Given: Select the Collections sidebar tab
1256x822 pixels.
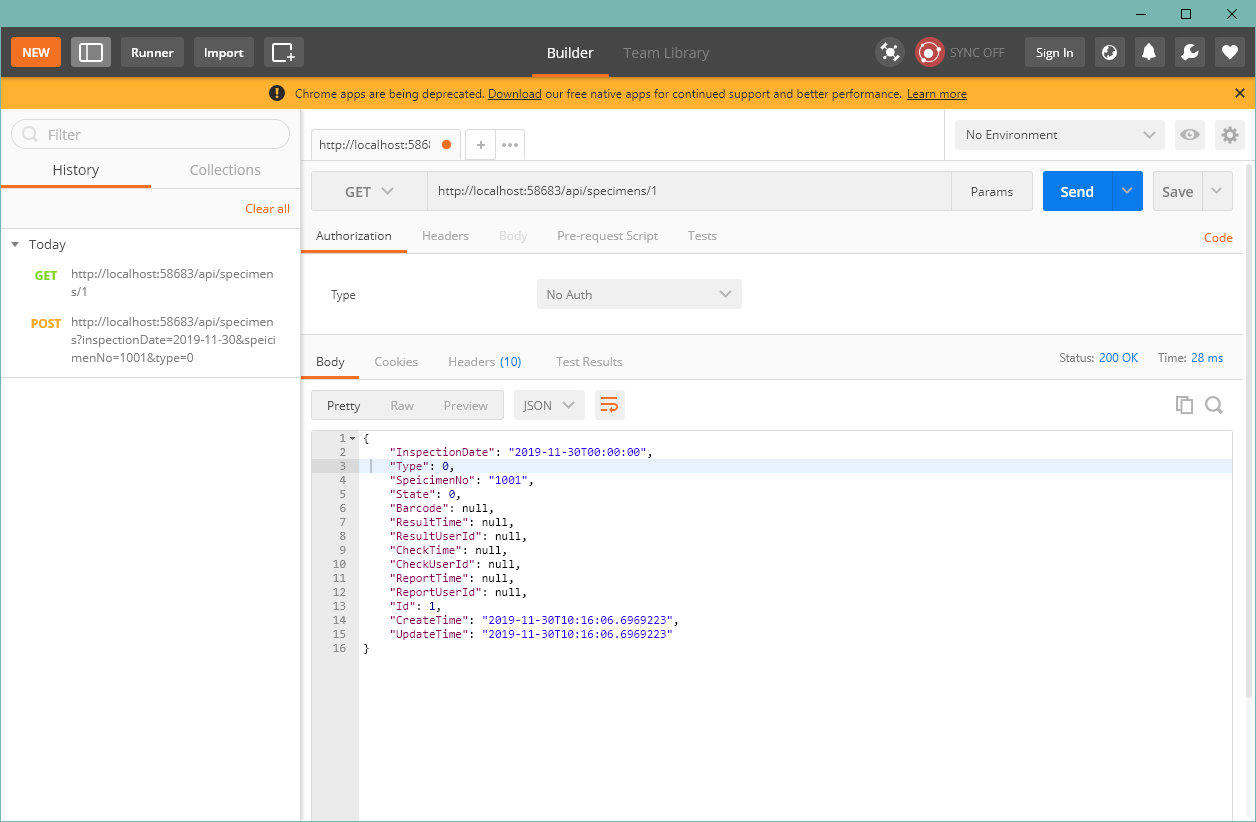Looking at the screenshot, I should click(225, 170).
